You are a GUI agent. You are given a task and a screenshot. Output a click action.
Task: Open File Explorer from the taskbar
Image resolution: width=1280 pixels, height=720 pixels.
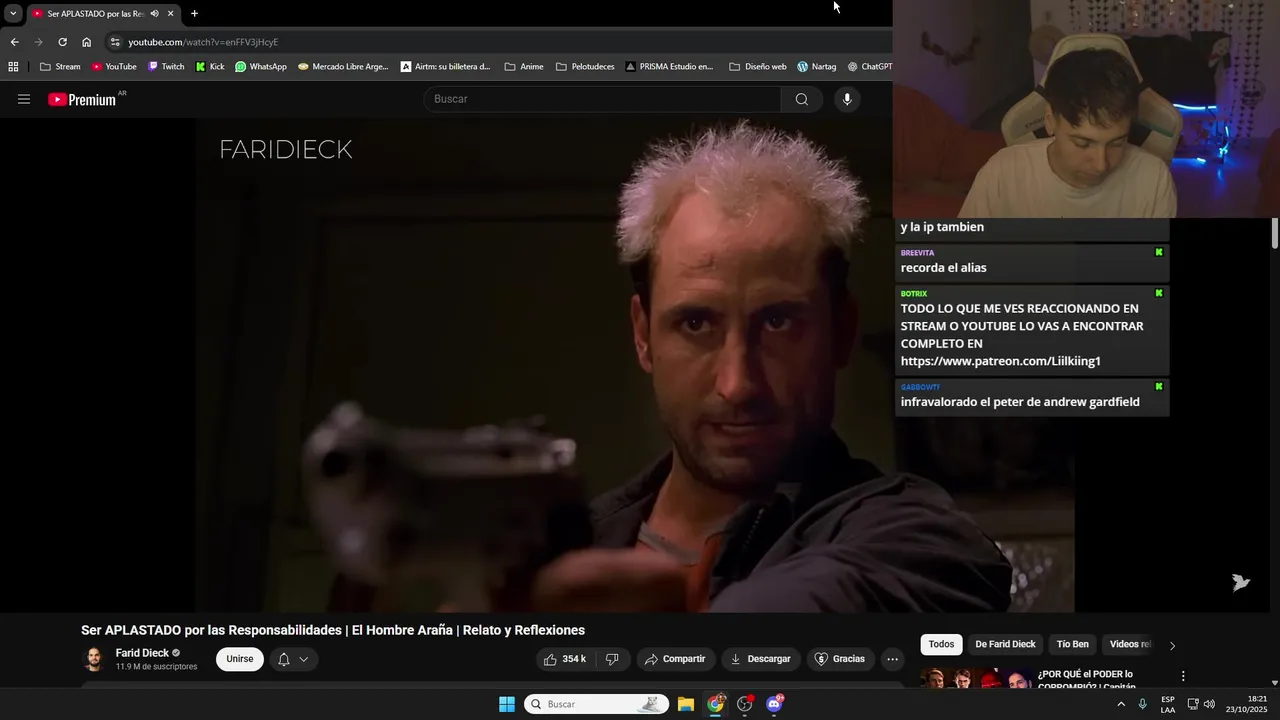[x=686, y=704]
